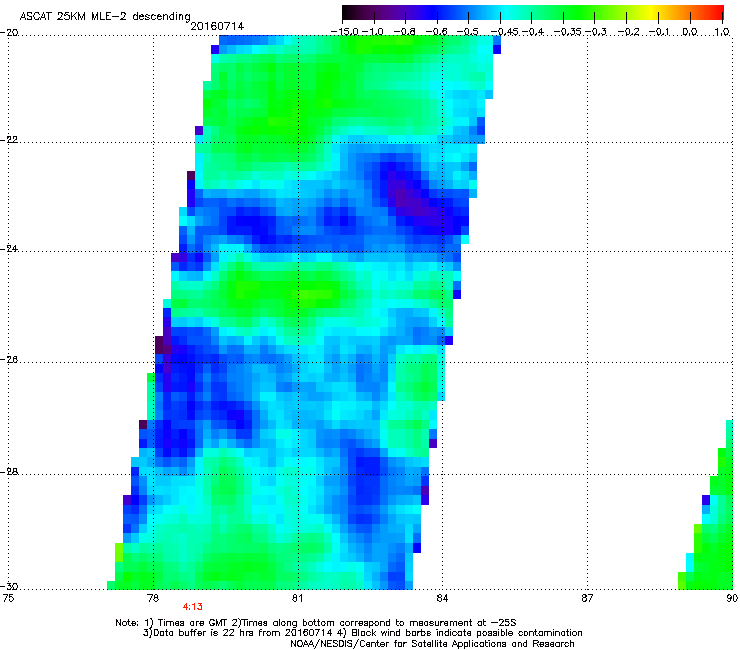The width and height of the screenshot is (740, 650).
Task: Click the note line starting 'Note: 1) Times are GMT'
Action: tap(316, 623)
